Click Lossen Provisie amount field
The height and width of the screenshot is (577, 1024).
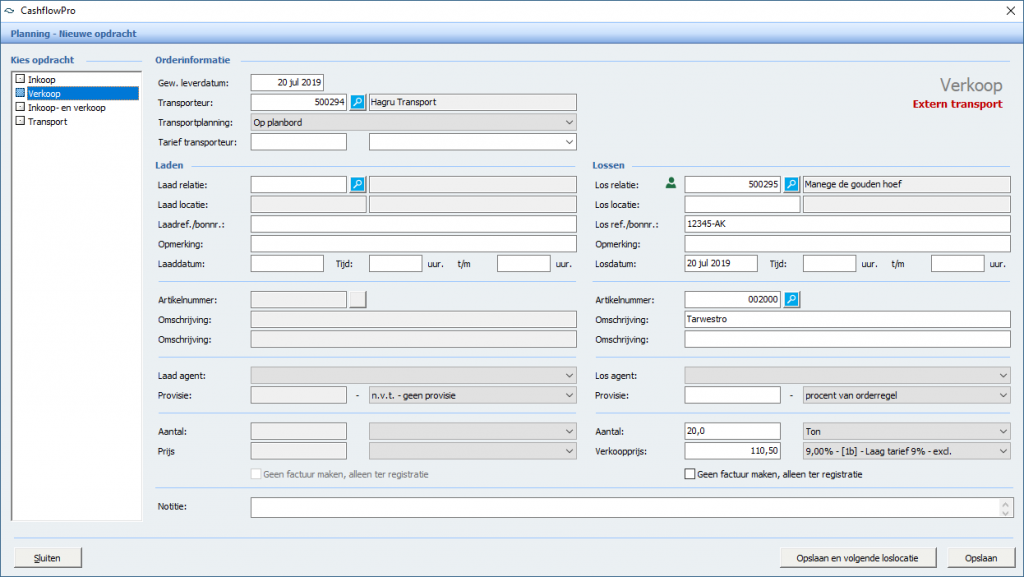pyautogui.click(x=732, y=395)
